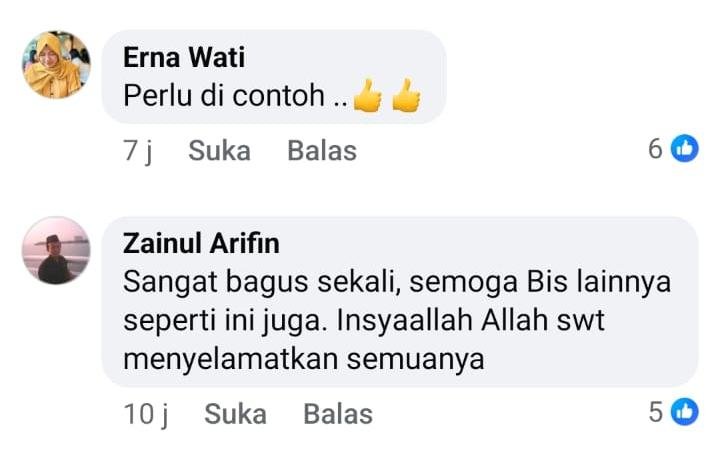
Task: Select the 'Sangat bagus sekali' comment bubble
Action: (400, 301)
